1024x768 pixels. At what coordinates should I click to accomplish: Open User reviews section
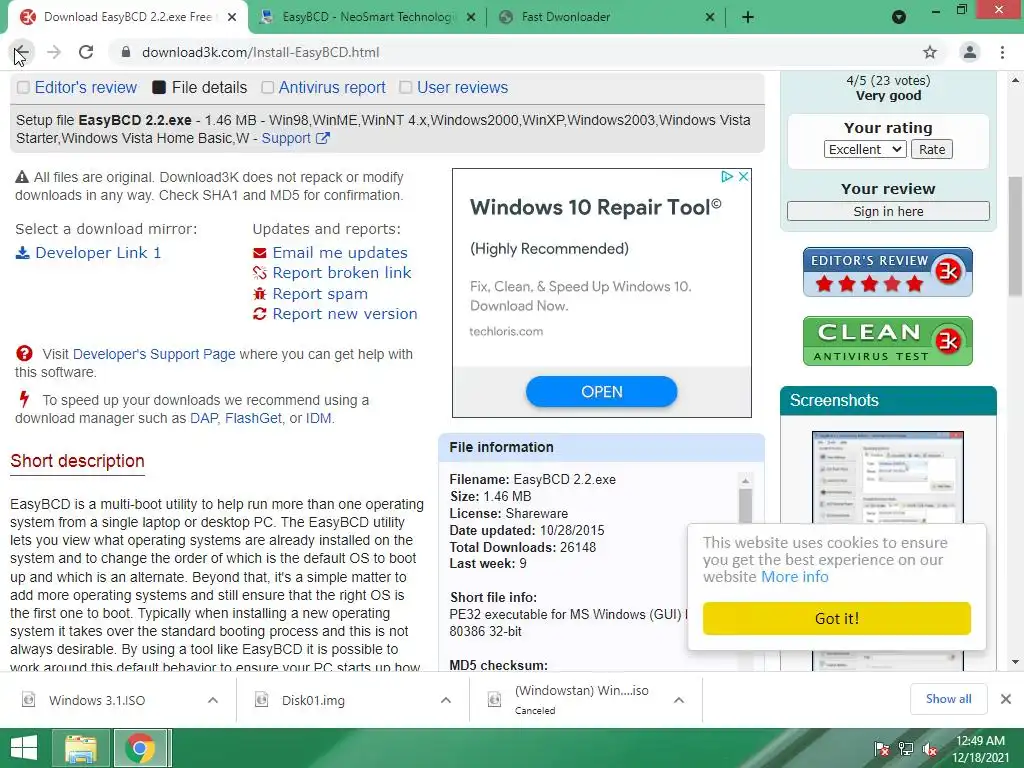point(462,88)
